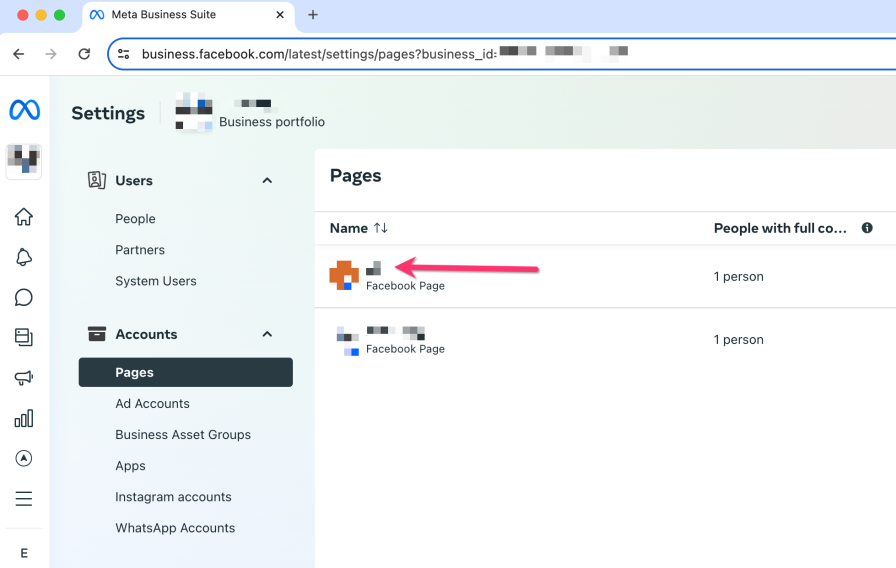Click the info icon beside People with full control

[x=867, y=228]
